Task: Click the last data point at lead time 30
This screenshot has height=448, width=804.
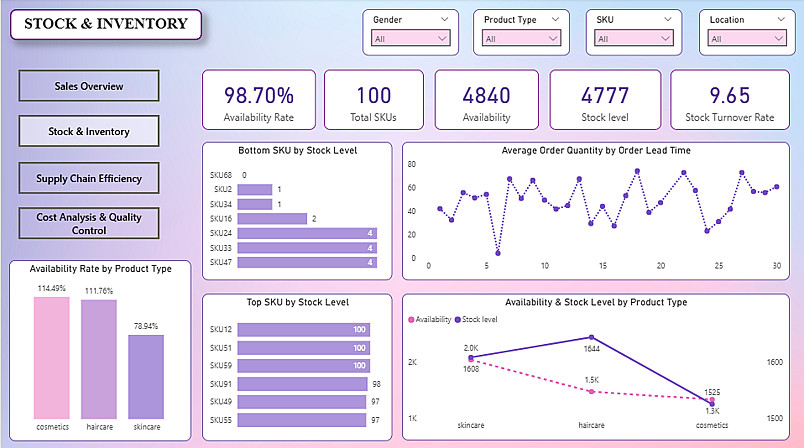Action: [777, 187]
